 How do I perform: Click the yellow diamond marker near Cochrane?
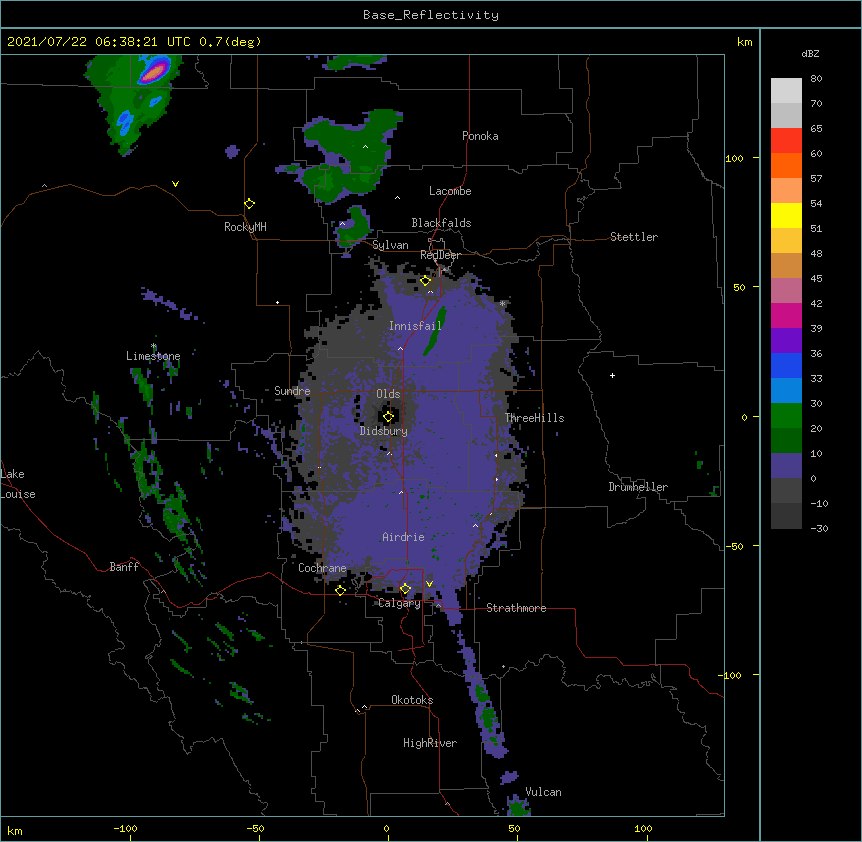(340, 590)
